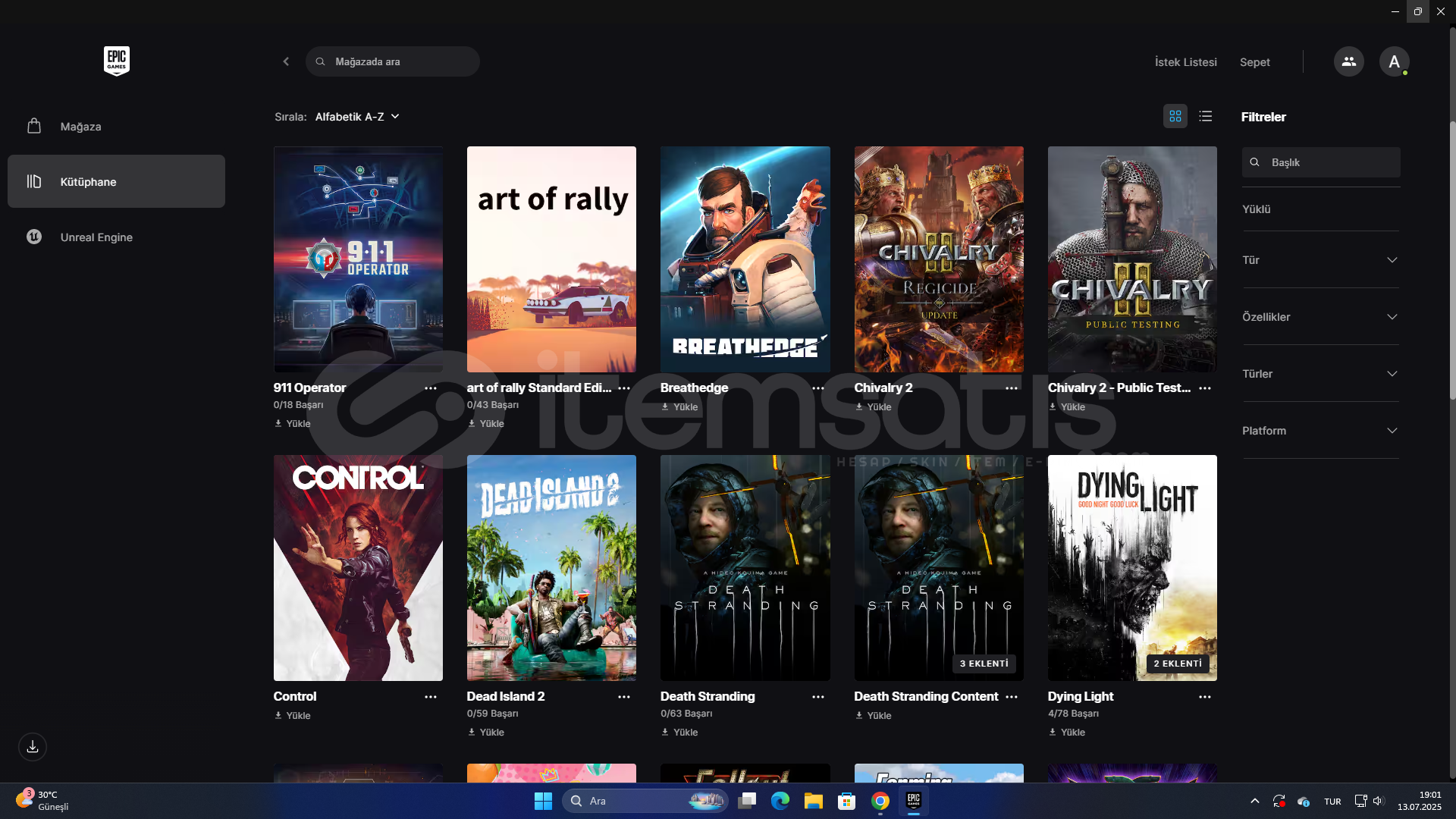Expand the Türler filter
1456x819 pixels.
pos(1320,374)
